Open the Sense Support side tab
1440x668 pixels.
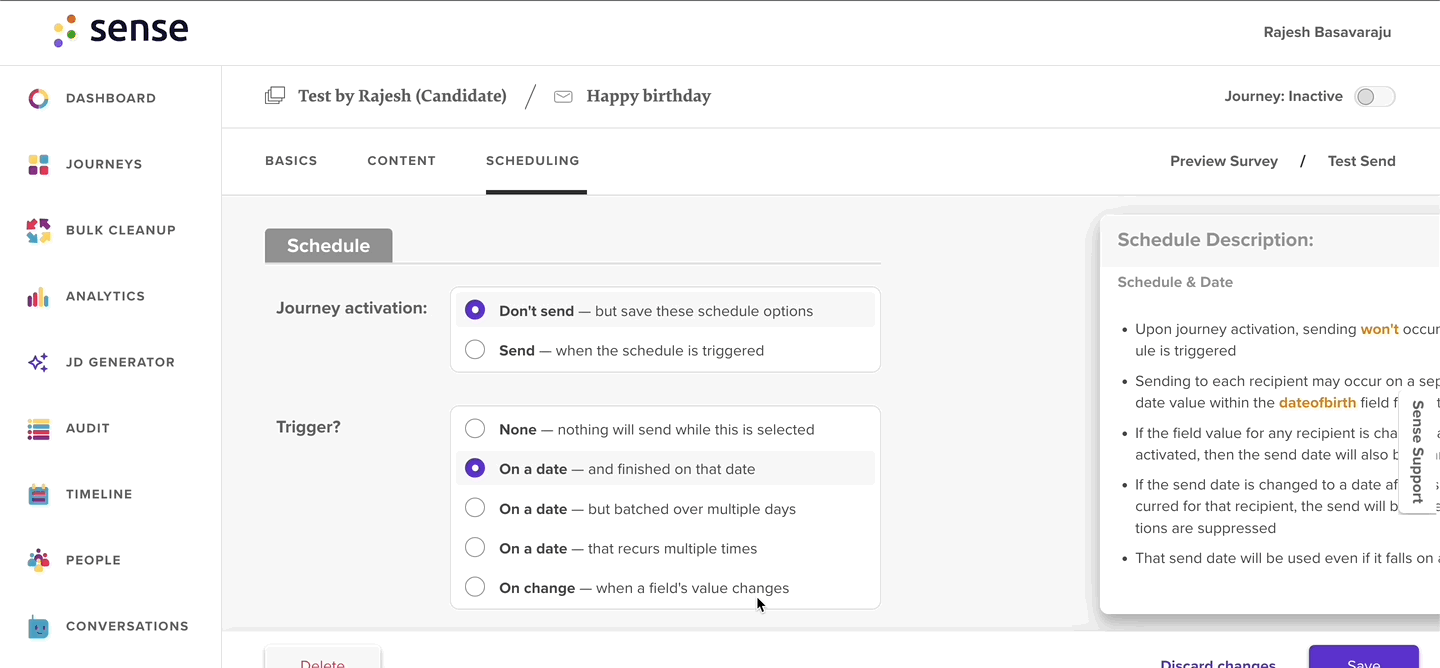1418,452
